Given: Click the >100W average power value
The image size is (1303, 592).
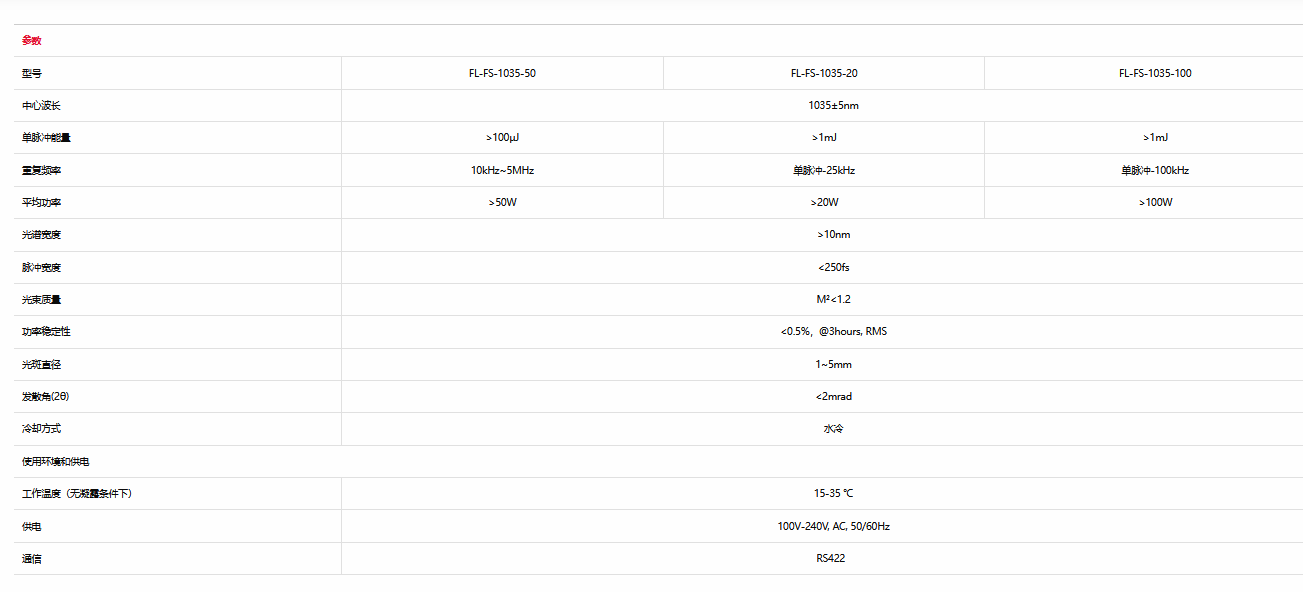Looking at the screenshot, I should click(1155, 203).
